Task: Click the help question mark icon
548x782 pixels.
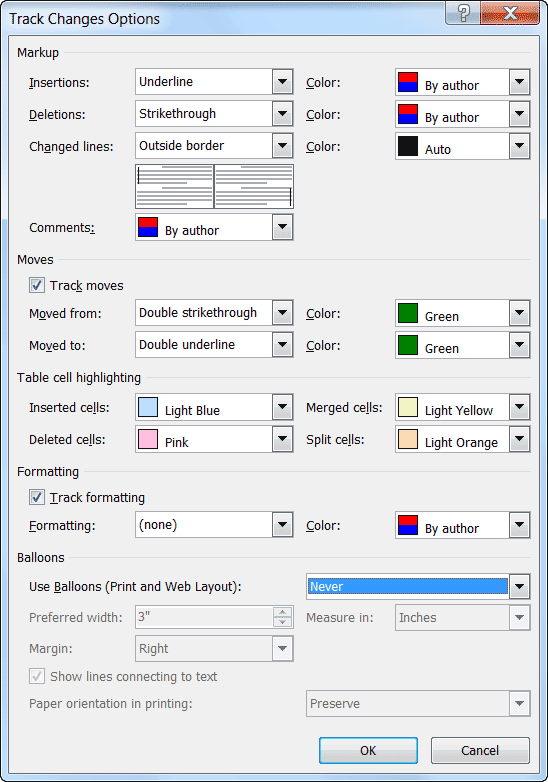Action: tap(463, 12)
